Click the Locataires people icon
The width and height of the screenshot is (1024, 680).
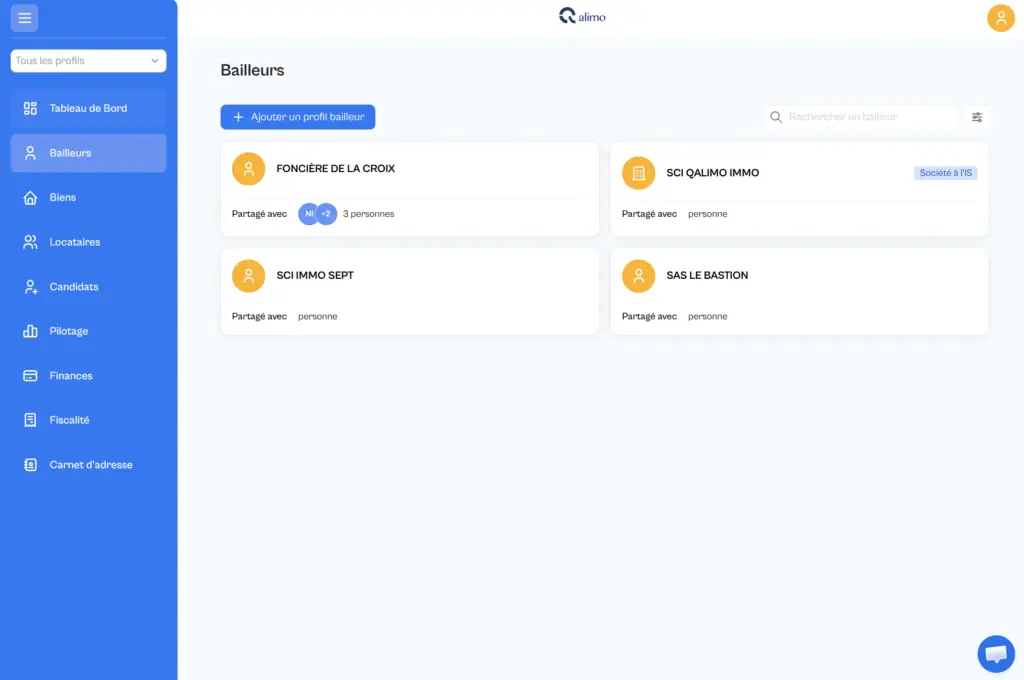30,242
